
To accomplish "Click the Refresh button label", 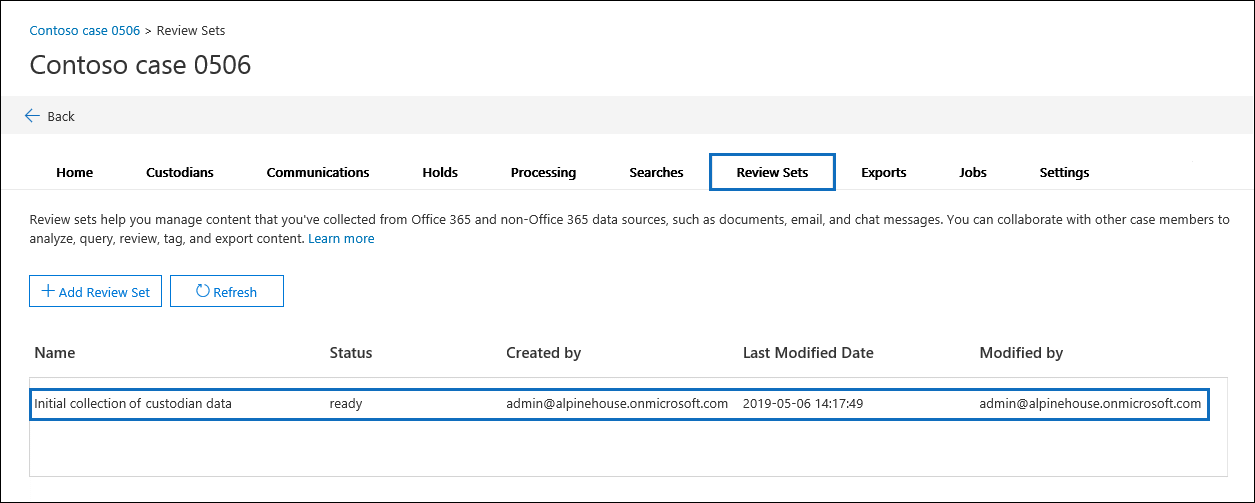I will pyautogui.click(x=235, y=292).
